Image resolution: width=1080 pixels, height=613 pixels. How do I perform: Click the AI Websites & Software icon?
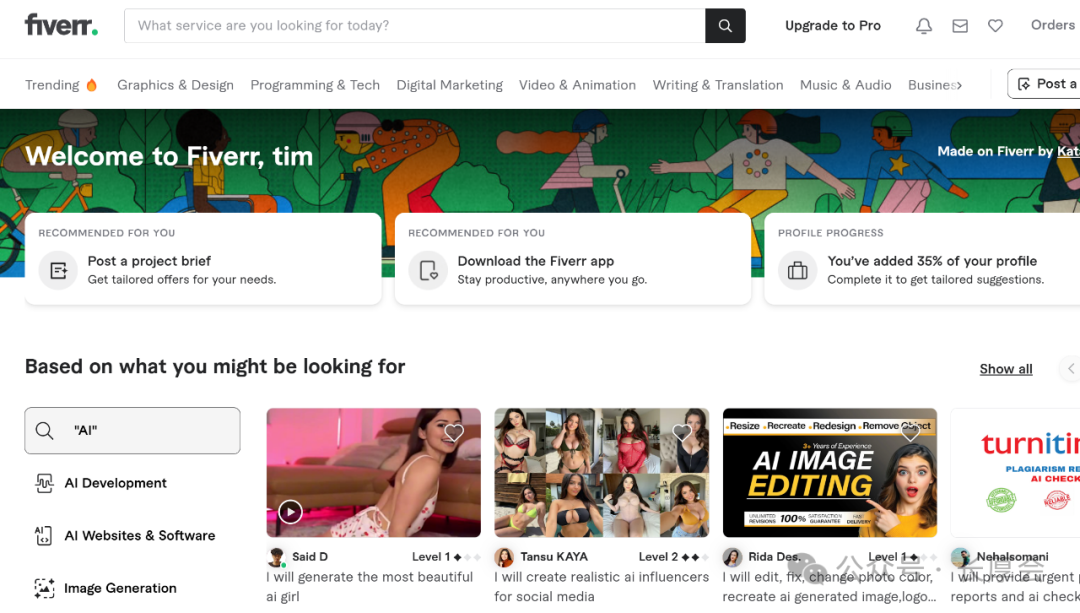(x=44, y=536)
